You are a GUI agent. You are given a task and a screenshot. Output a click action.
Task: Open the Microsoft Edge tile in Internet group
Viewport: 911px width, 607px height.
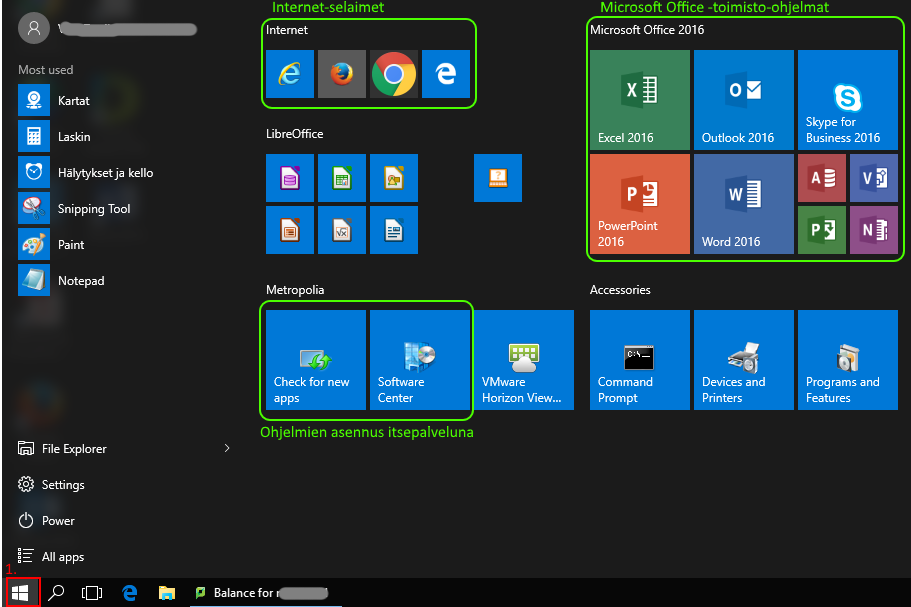446,74
